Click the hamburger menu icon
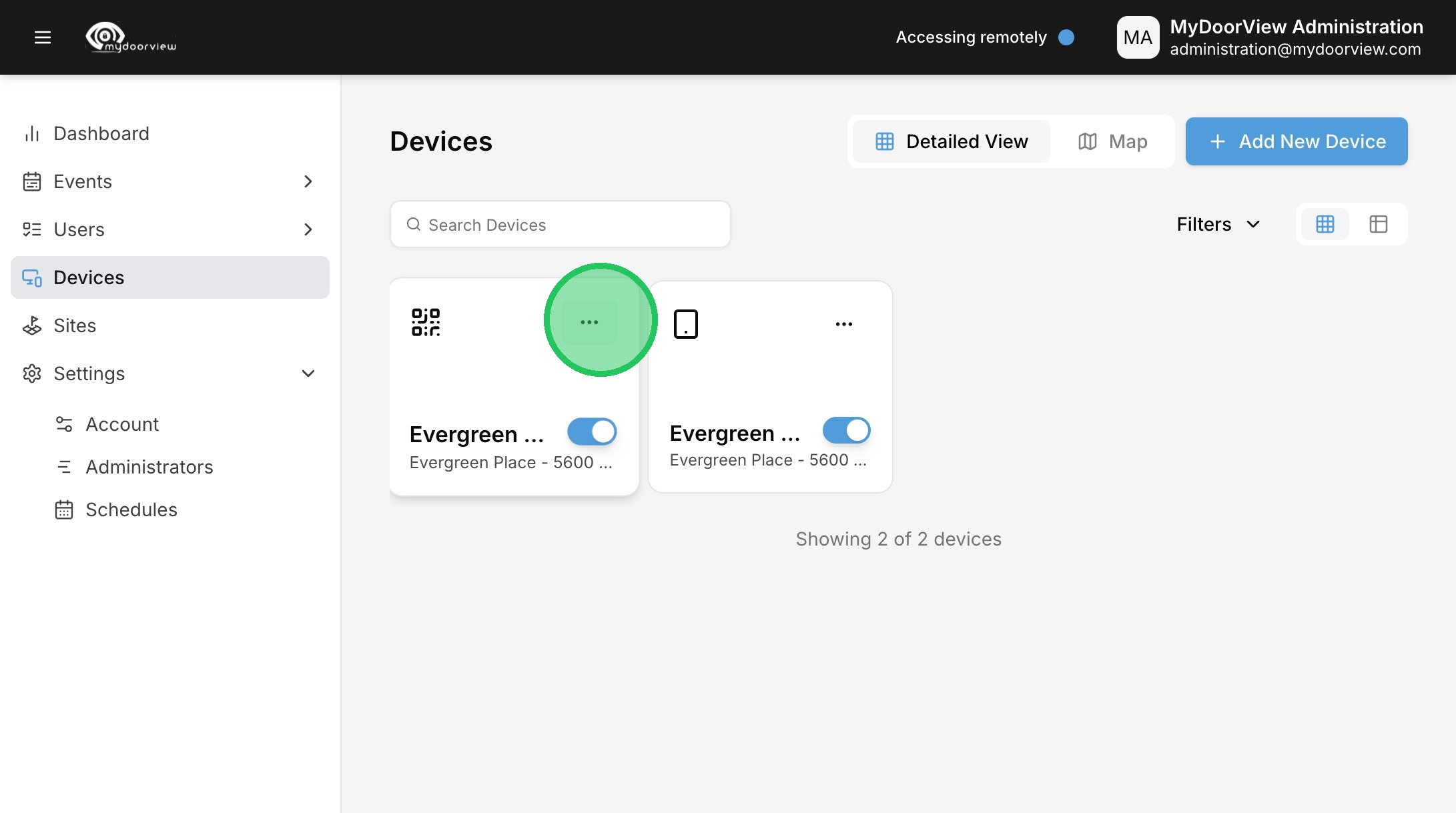 [43, 37]
